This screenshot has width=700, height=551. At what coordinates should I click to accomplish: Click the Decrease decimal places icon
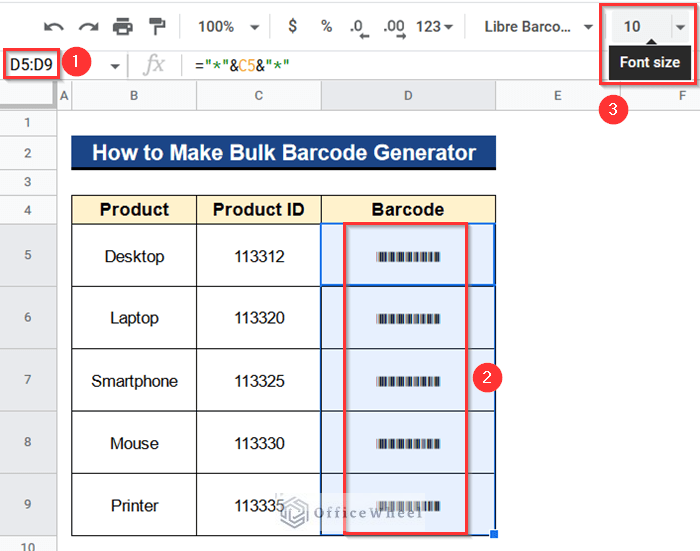(x=359, y=28)
